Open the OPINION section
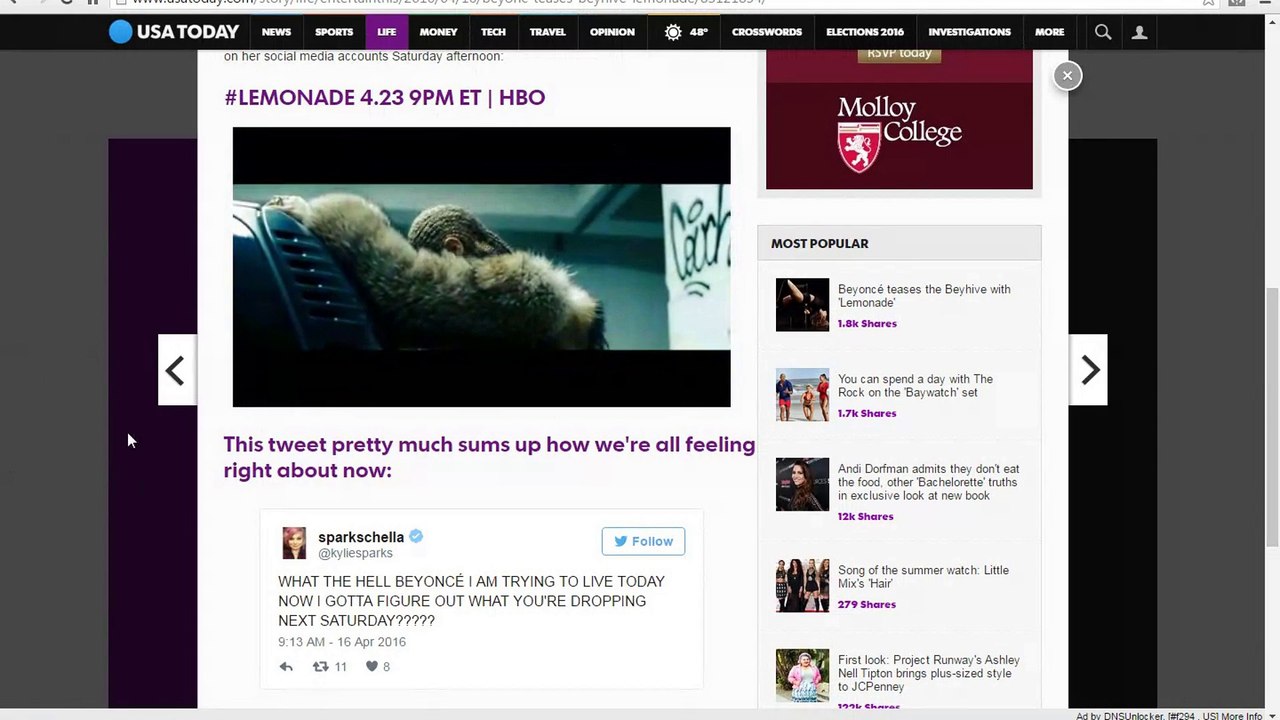 pos(612,32)
